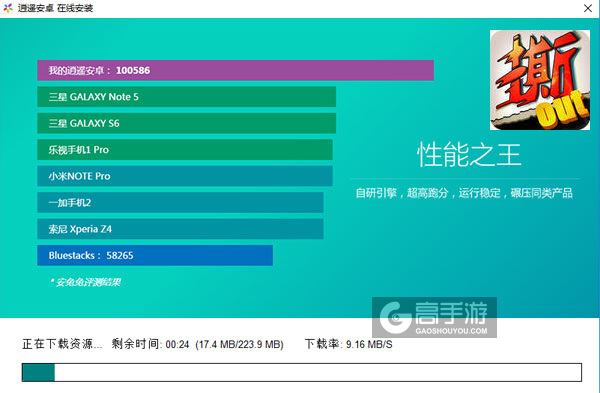Close the 逍遥安卓 installer window
This screenshot has width=600, height=393.
click(x=588, y=8)
